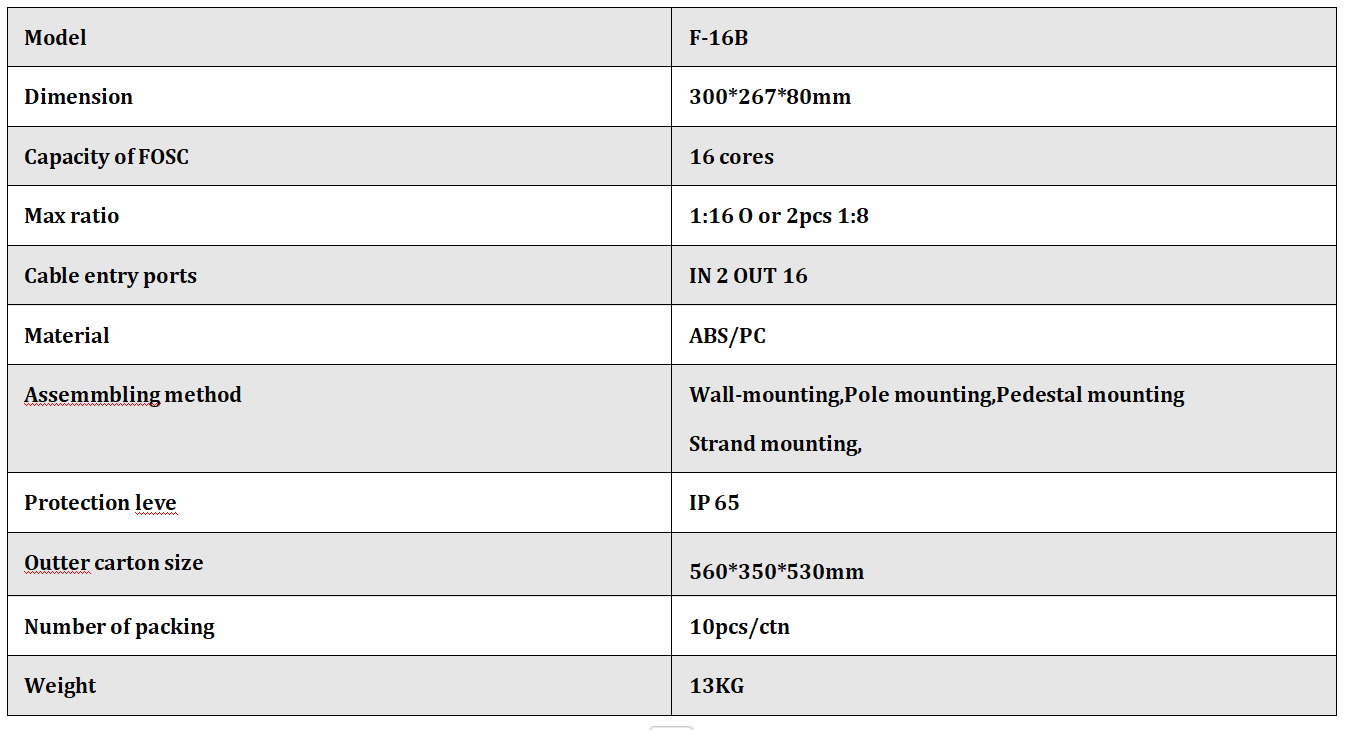Click the Max ratio label

[71, 216]
